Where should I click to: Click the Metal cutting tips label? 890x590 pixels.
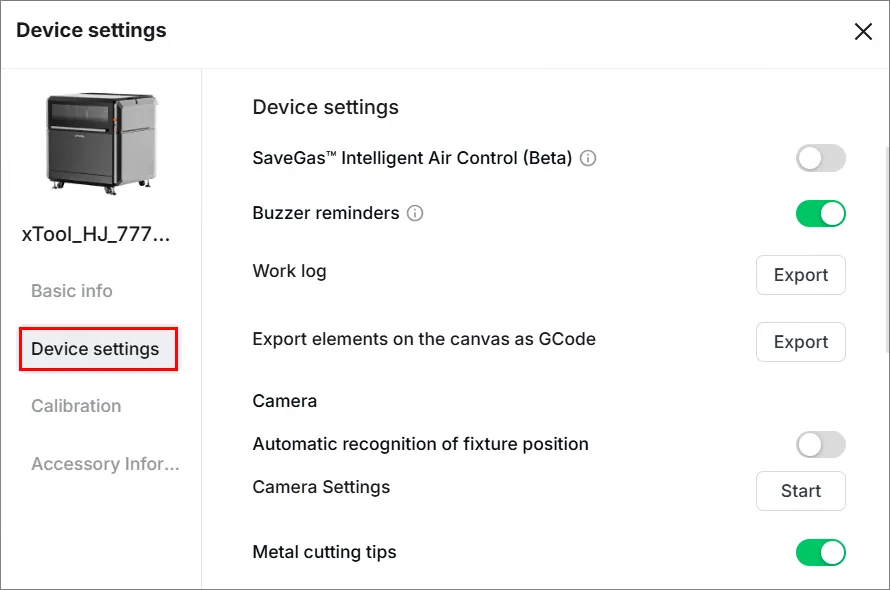(324, 552)
